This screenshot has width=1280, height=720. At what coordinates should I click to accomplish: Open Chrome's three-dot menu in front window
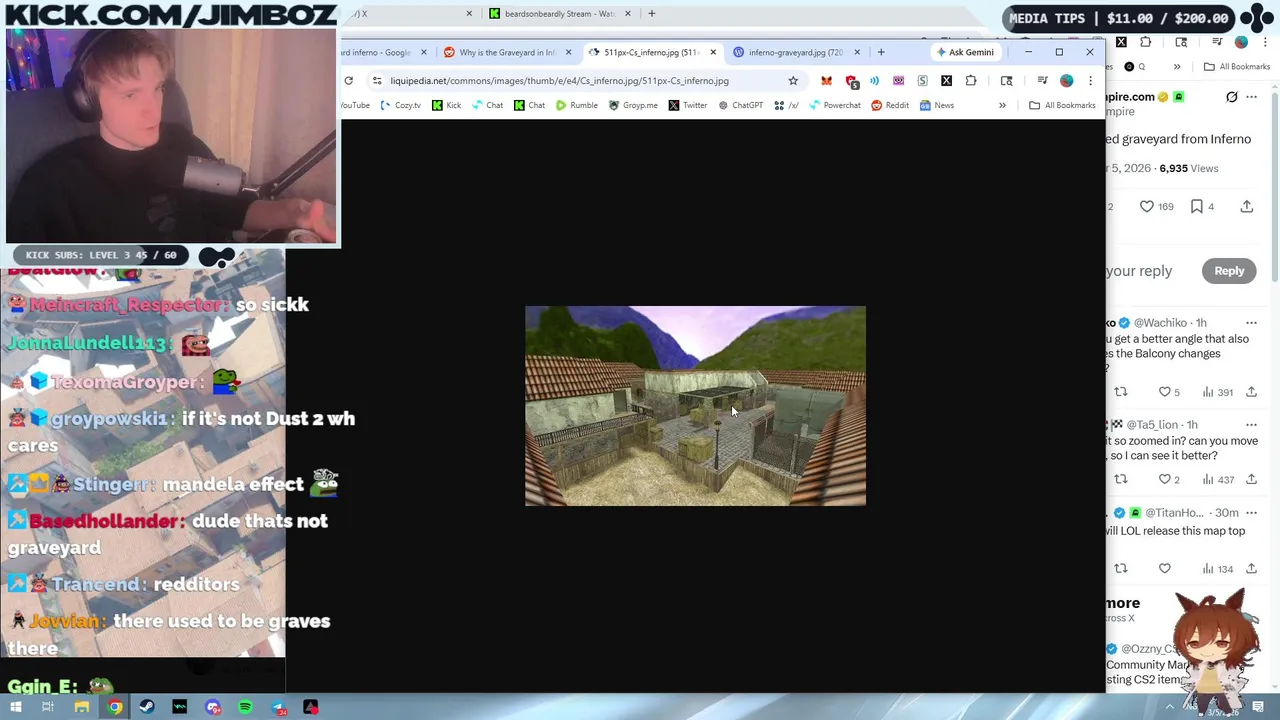1090,80
